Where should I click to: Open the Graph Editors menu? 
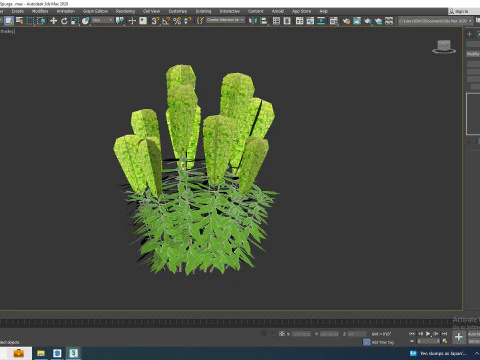click(x=95, y=11)
